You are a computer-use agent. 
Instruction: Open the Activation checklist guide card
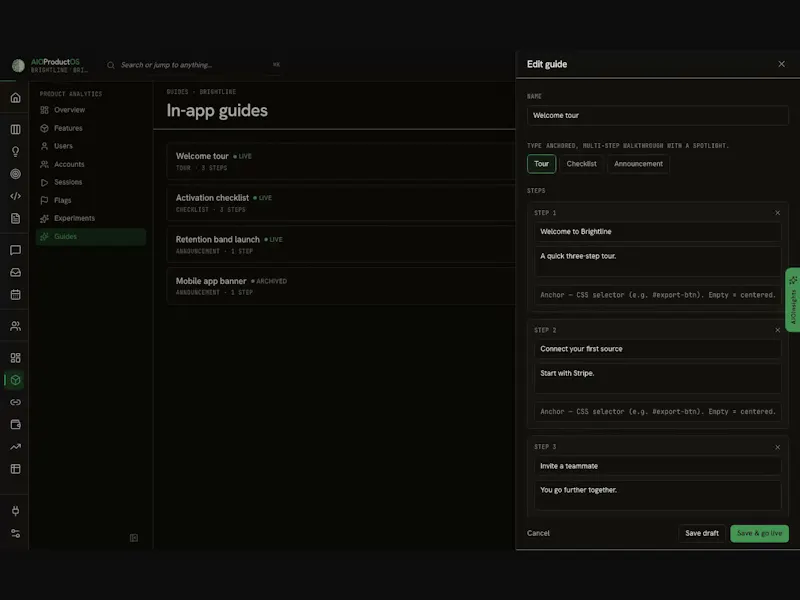tap(341, 203)
